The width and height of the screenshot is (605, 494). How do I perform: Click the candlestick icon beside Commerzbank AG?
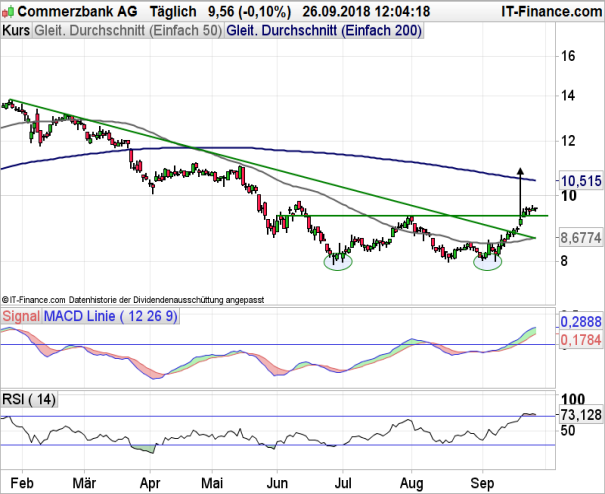point(8,12)
